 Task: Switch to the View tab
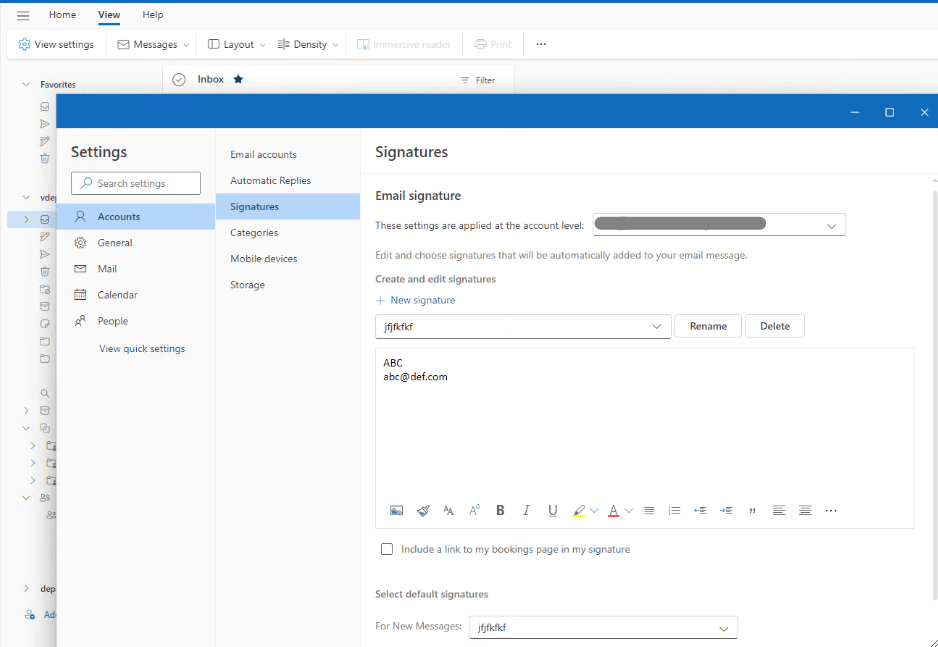point(109,15)
